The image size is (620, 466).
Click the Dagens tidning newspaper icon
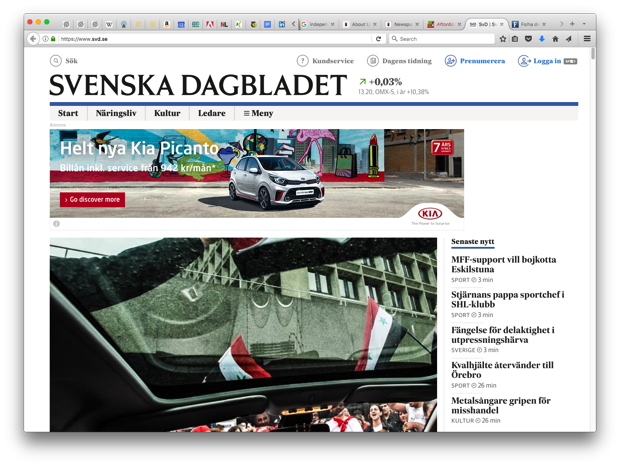372,61
